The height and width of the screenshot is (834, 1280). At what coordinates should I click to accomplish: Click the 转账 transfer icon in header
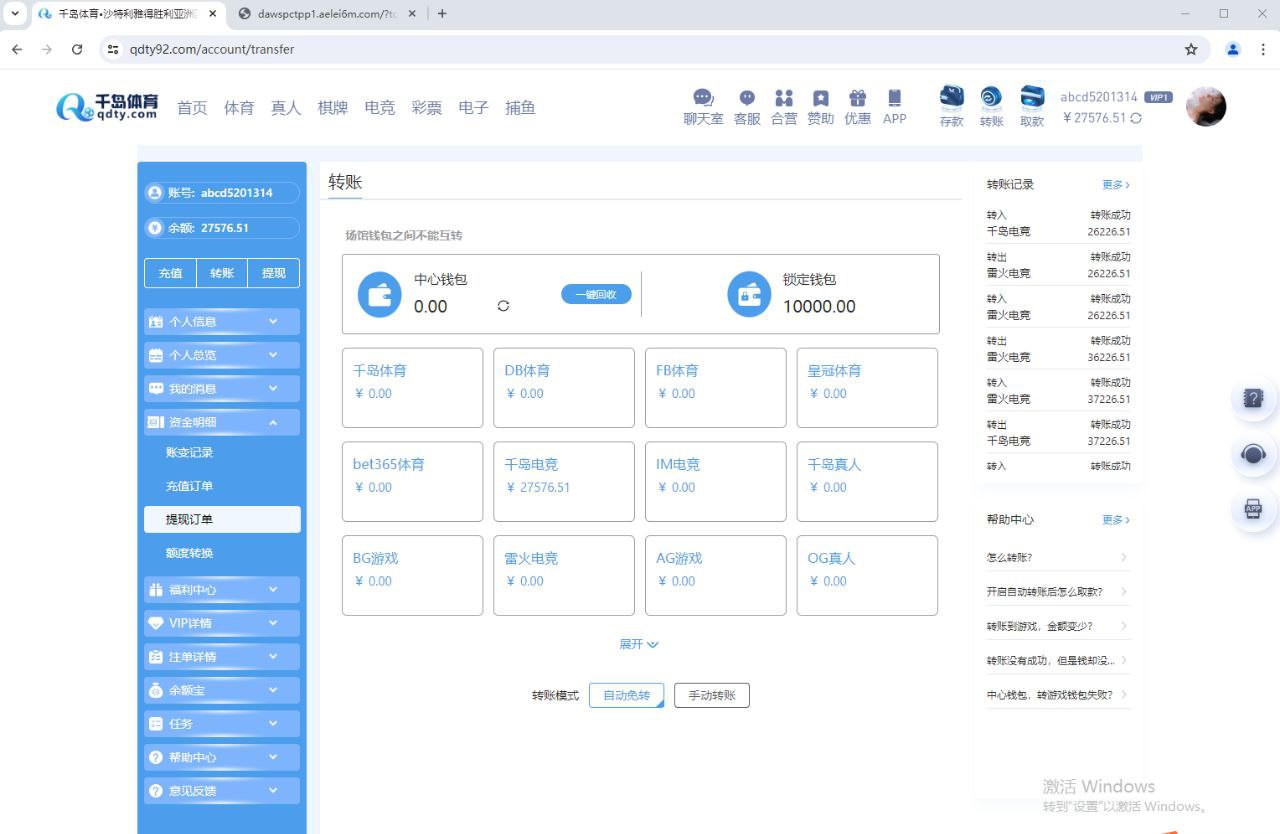click(991, 107)
